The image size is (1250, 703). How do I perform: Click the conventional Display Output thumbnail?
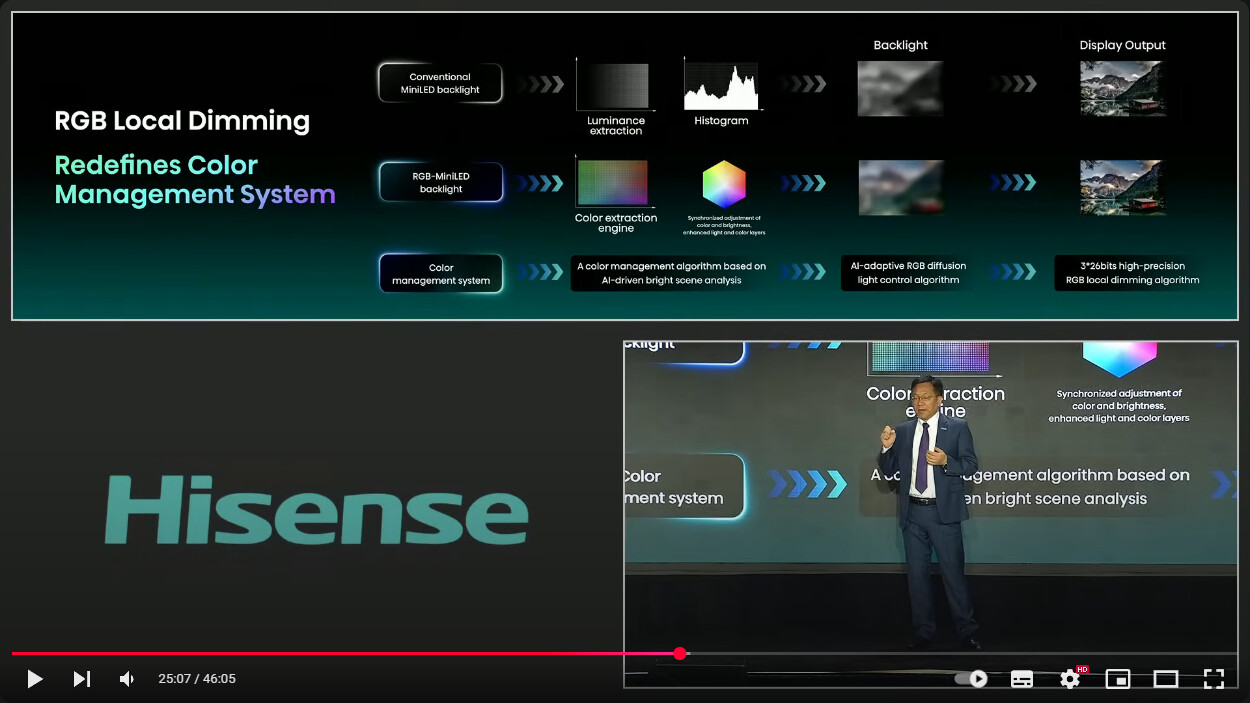(x=1122, y=89)
